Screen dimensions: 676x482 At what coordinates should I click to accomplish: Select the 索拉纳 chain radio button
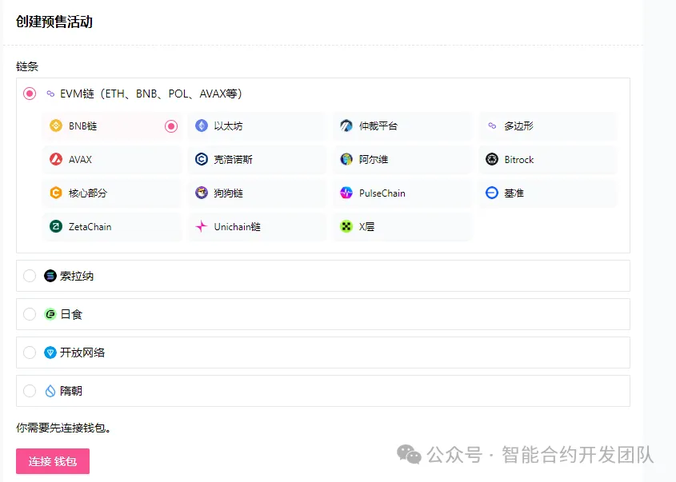[29, 276]
